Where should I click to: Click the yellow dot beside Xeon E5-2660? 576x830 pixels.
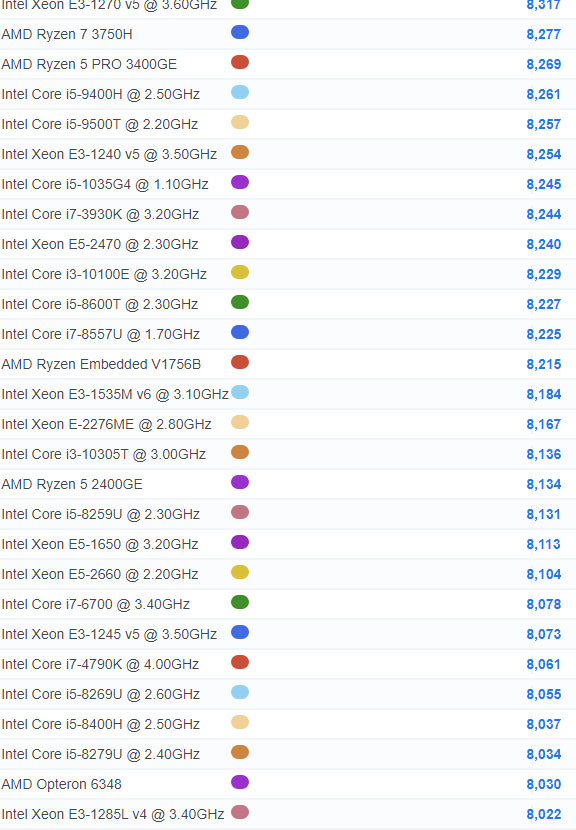coord(240,572)
